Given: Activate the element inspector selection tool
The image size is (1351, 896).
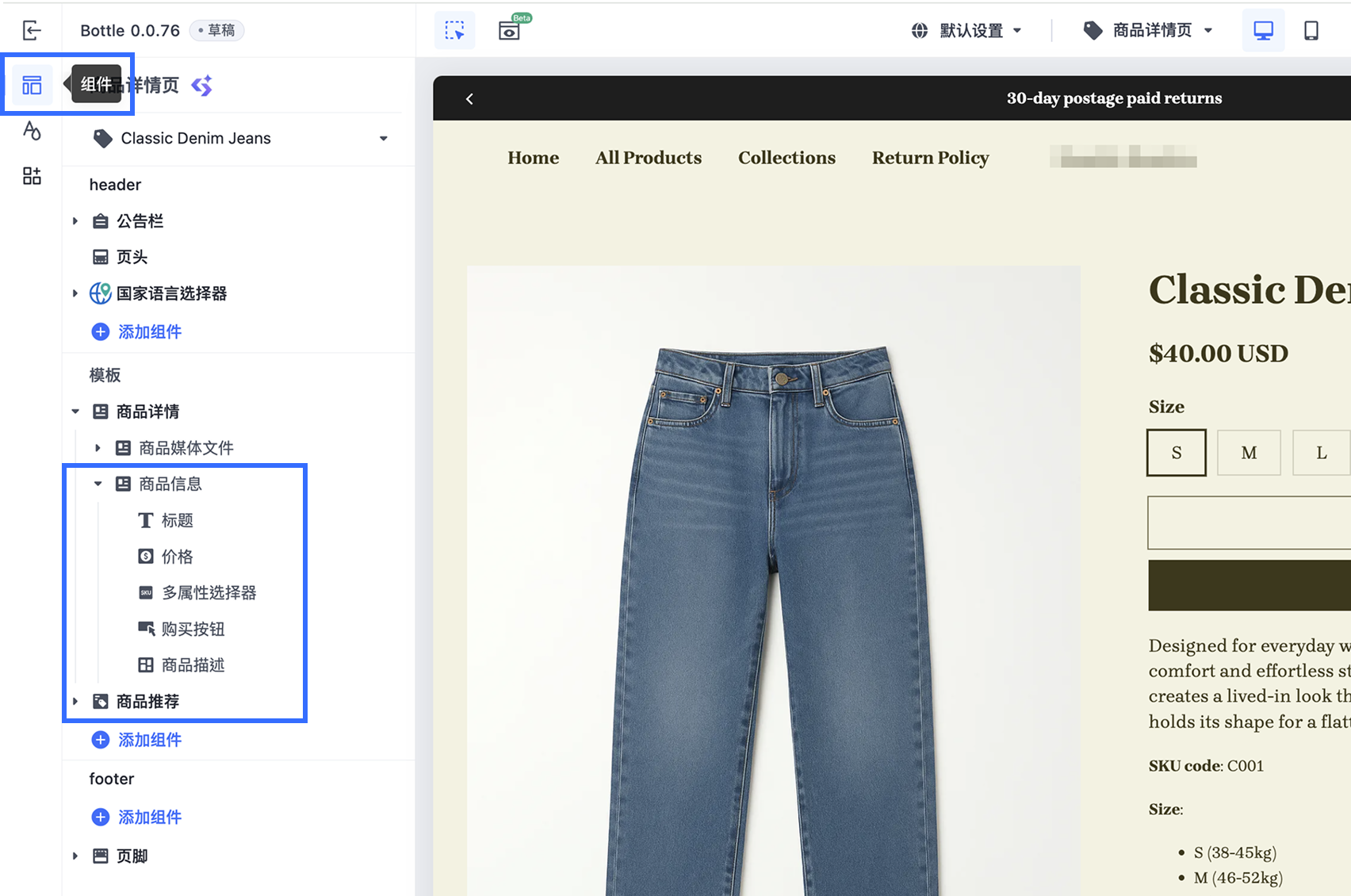Looking at the screenshot, I should click(x=455, y=31).
